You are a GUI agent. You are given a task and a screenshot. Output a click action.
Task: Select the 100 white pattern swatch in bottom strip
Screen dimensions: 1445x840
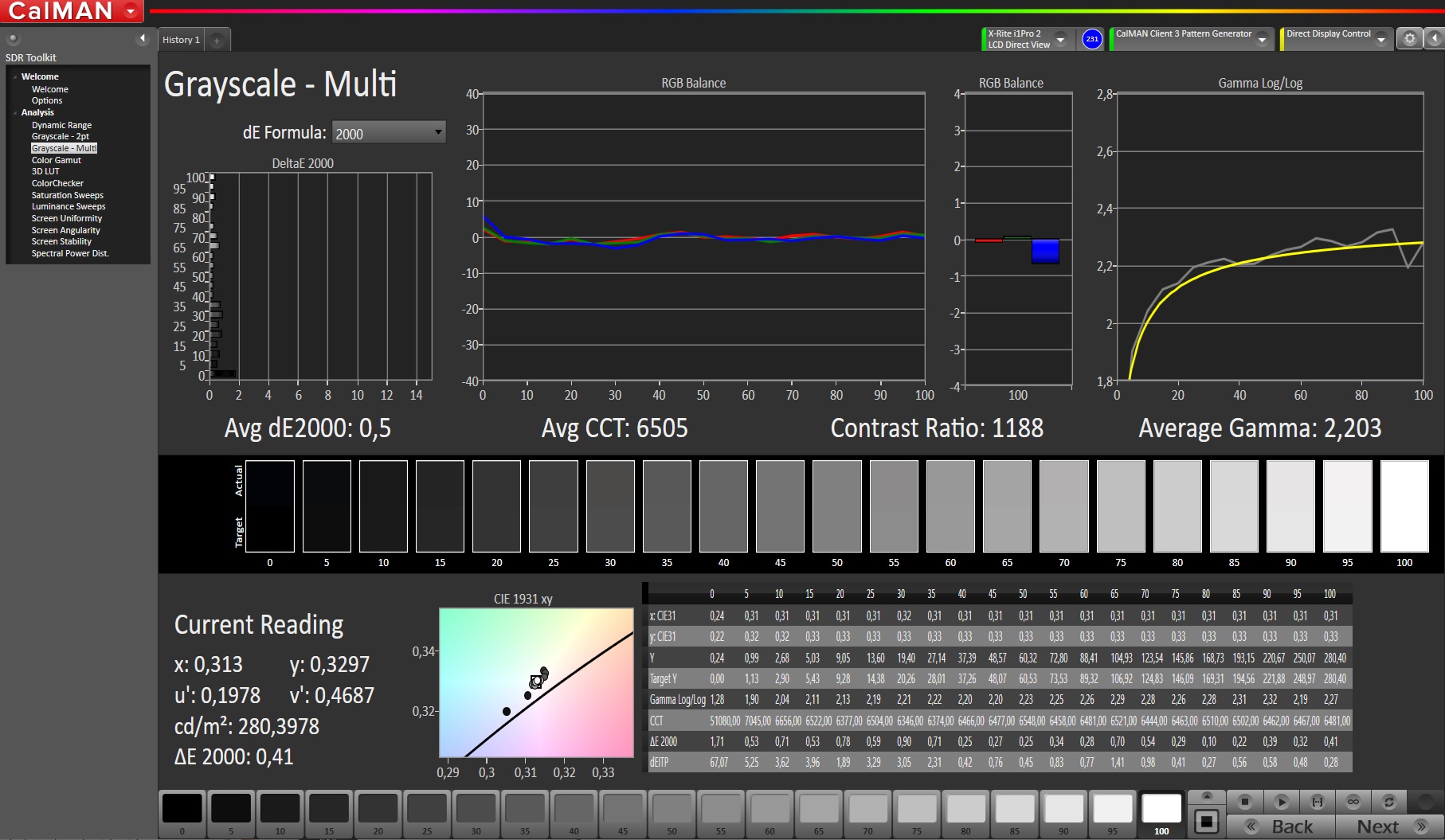[x=1161, y=814]
